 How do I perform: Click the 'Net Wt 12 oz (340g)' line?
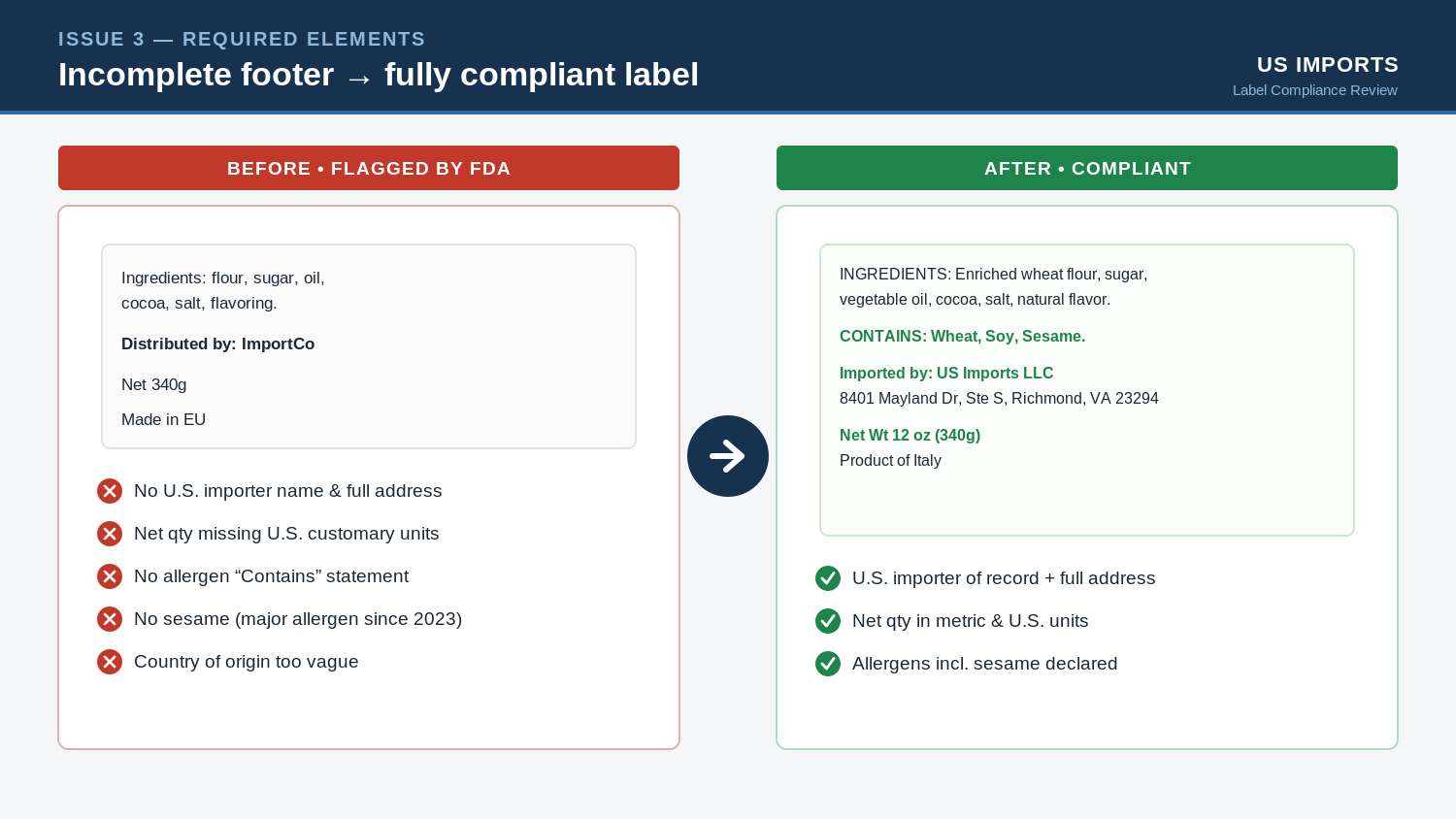(910, 435)
